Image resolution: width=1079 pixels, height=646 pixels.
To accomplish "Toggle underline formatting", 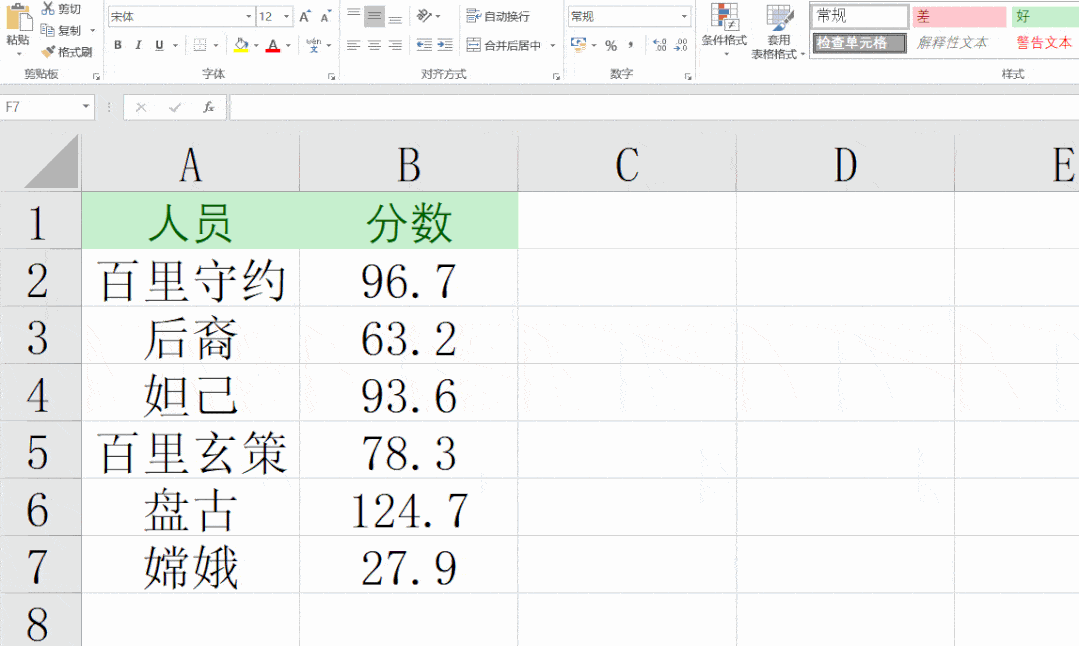I will pyautogui.click(x=159, y=45).
